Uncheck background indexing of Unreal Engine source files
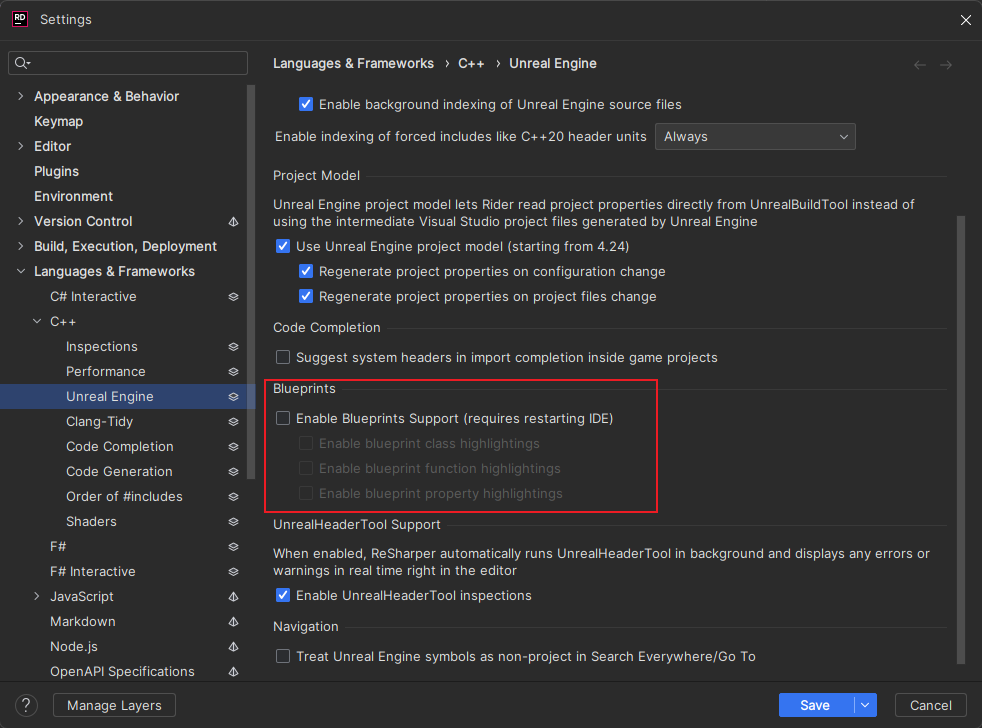The height and width of the screenshot is (728, 982). pos(306,104)
